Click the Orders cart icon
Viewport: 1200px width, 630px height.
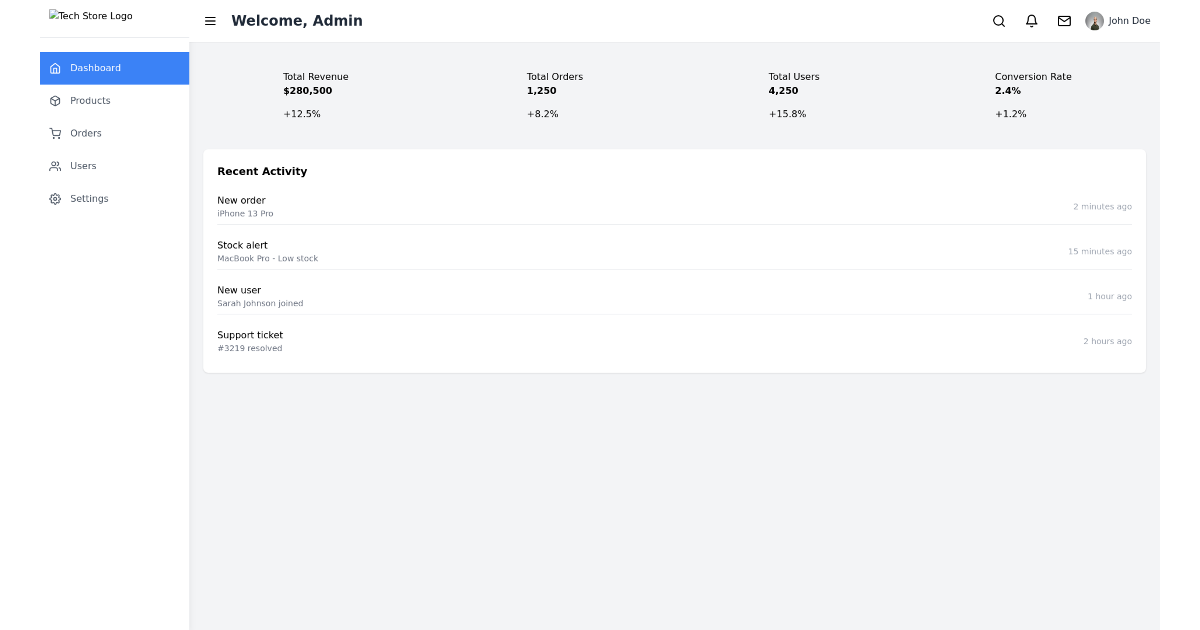click(x=55, y=134)
